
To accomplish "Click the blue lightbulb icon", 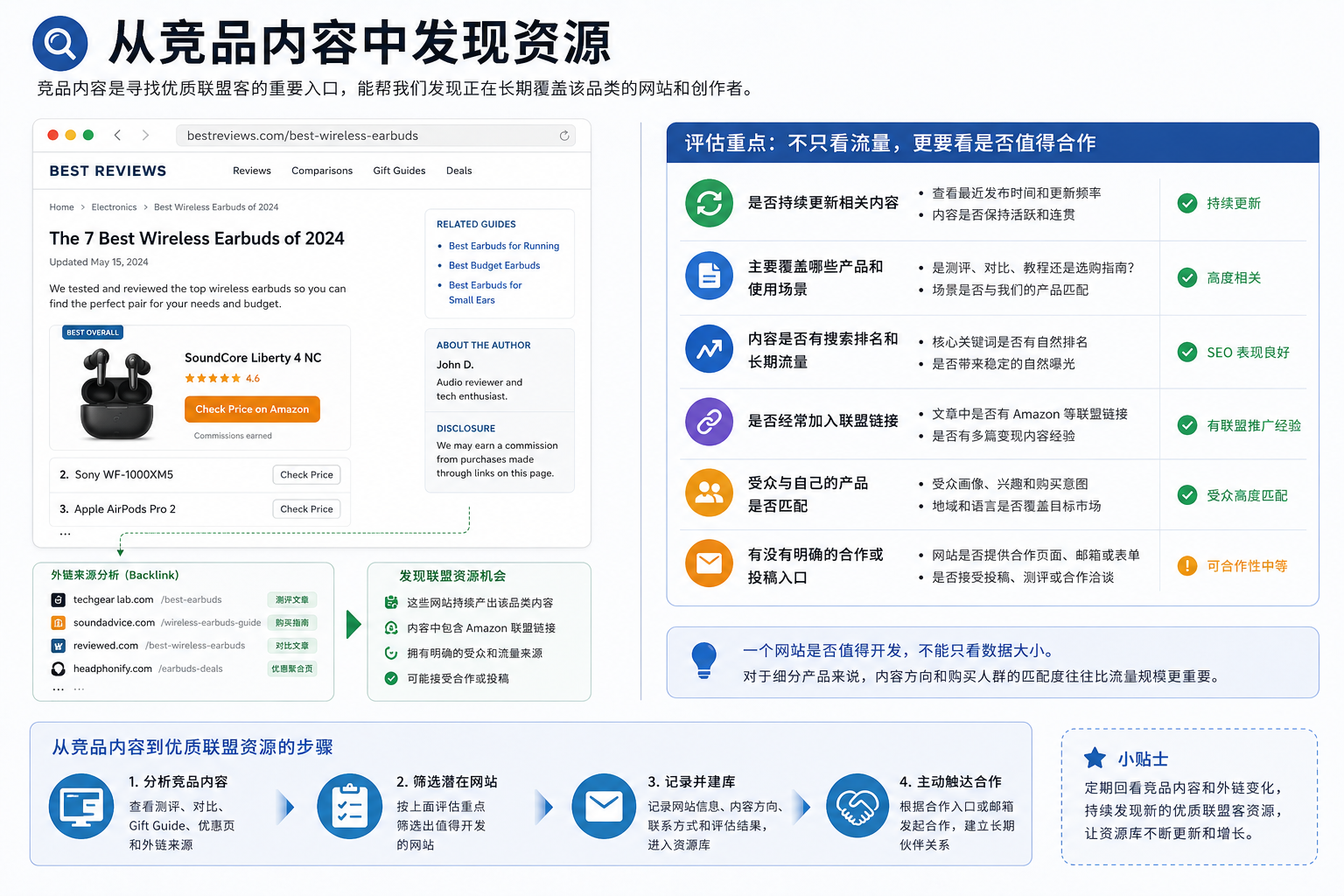I will 703,661.
